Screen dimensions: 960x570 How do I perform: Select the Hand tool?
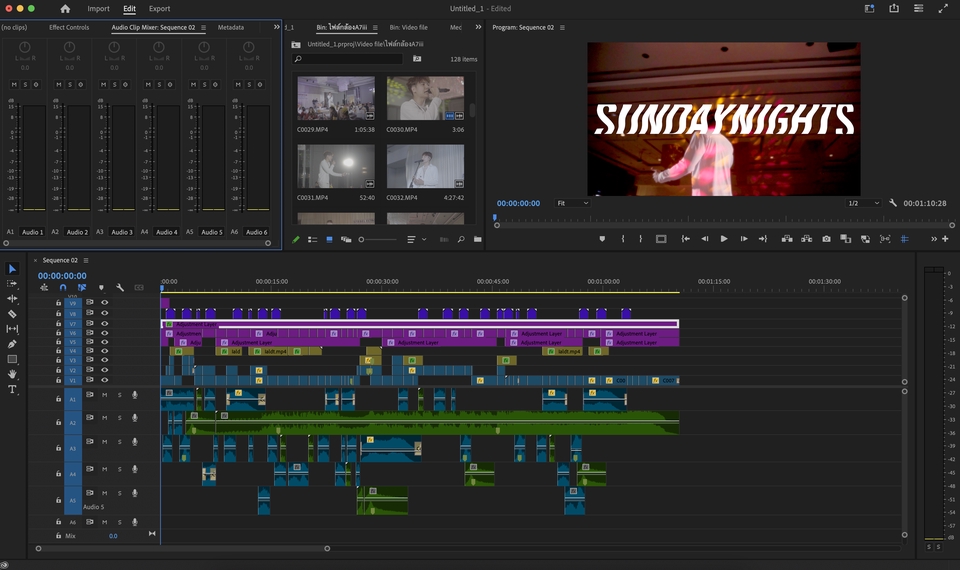click(12, 374)
